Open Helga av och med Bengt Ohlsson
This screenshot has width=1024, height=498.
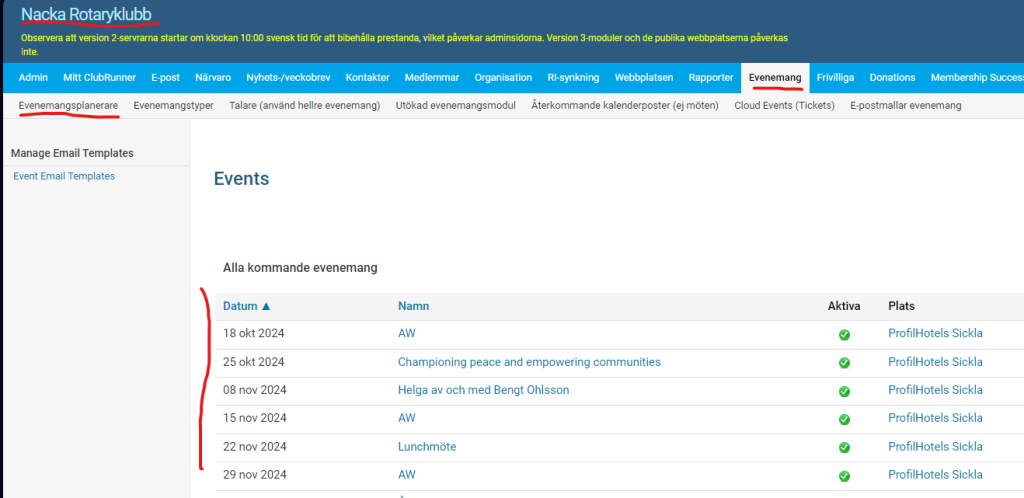(x=483, y=390)
